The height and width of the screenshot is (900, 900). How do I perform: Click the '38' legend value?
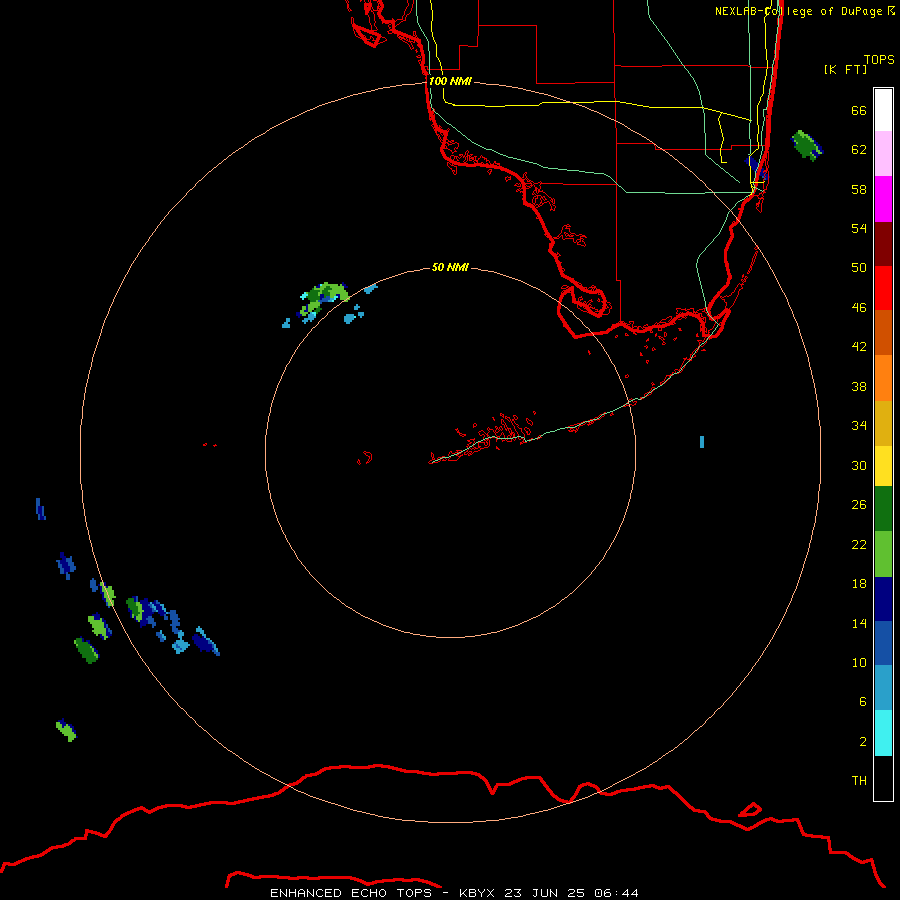tap(859, 387)
